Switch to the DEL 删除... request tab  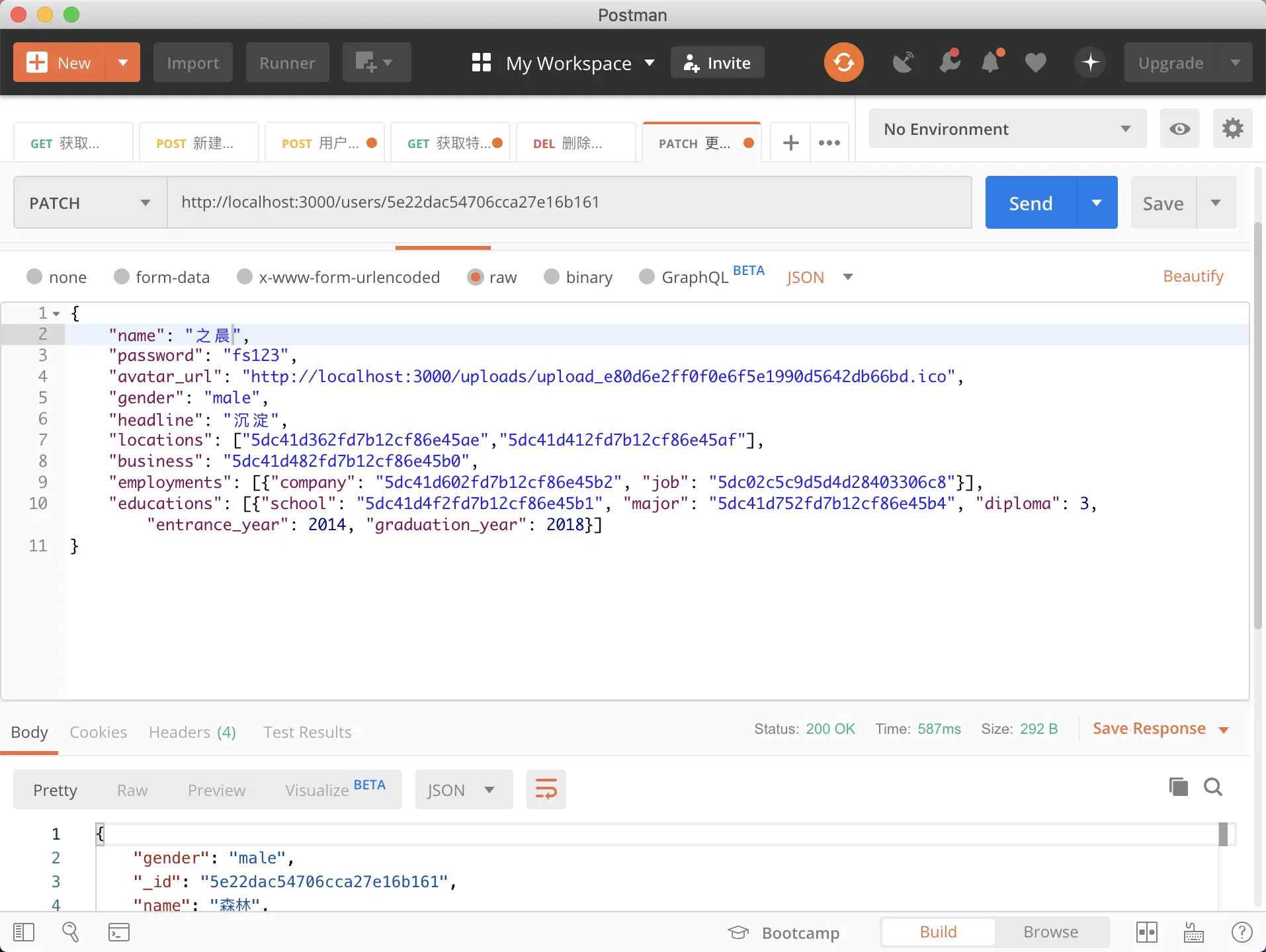(575, 143)
